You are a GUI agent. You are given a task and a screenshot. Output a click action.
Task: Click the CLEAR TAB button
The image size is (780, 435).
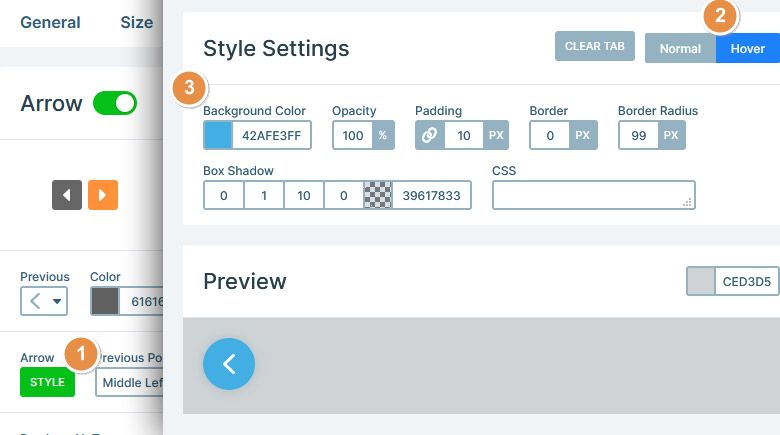click(594, 46)
